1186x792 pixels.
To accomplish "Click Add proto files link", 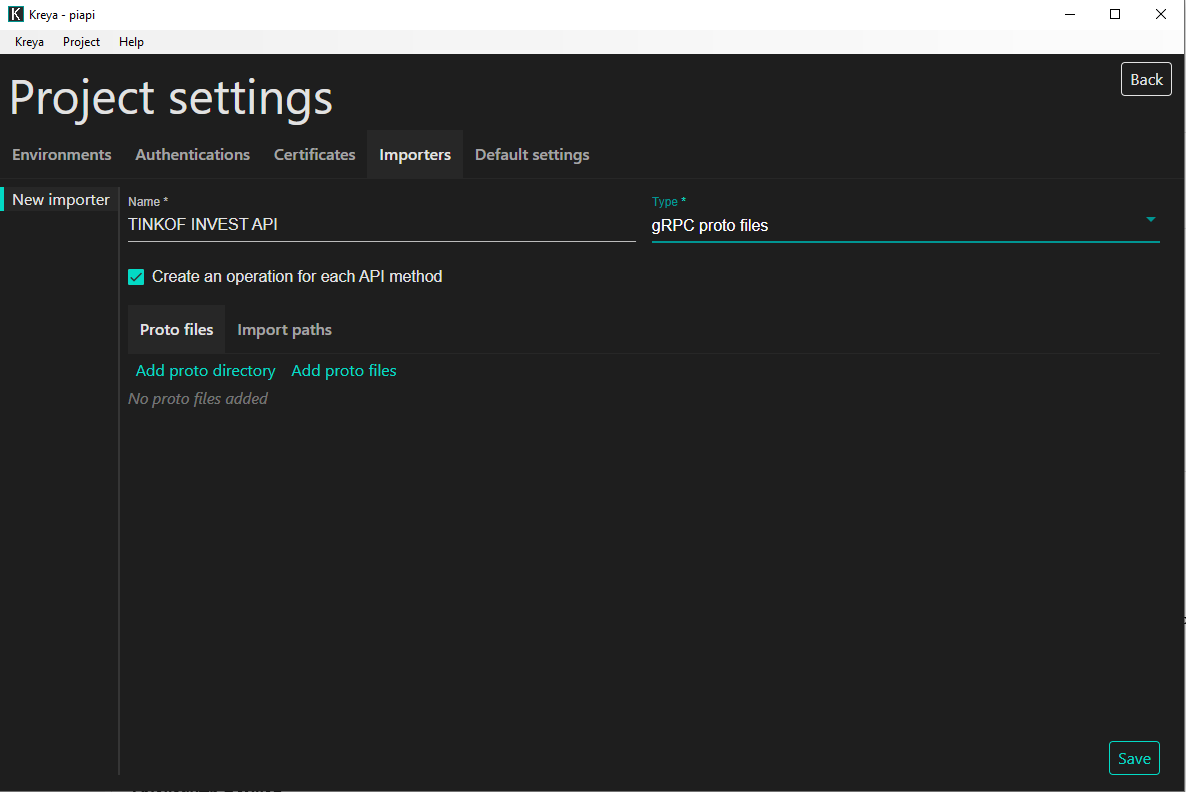I will (x=344, y=371).
